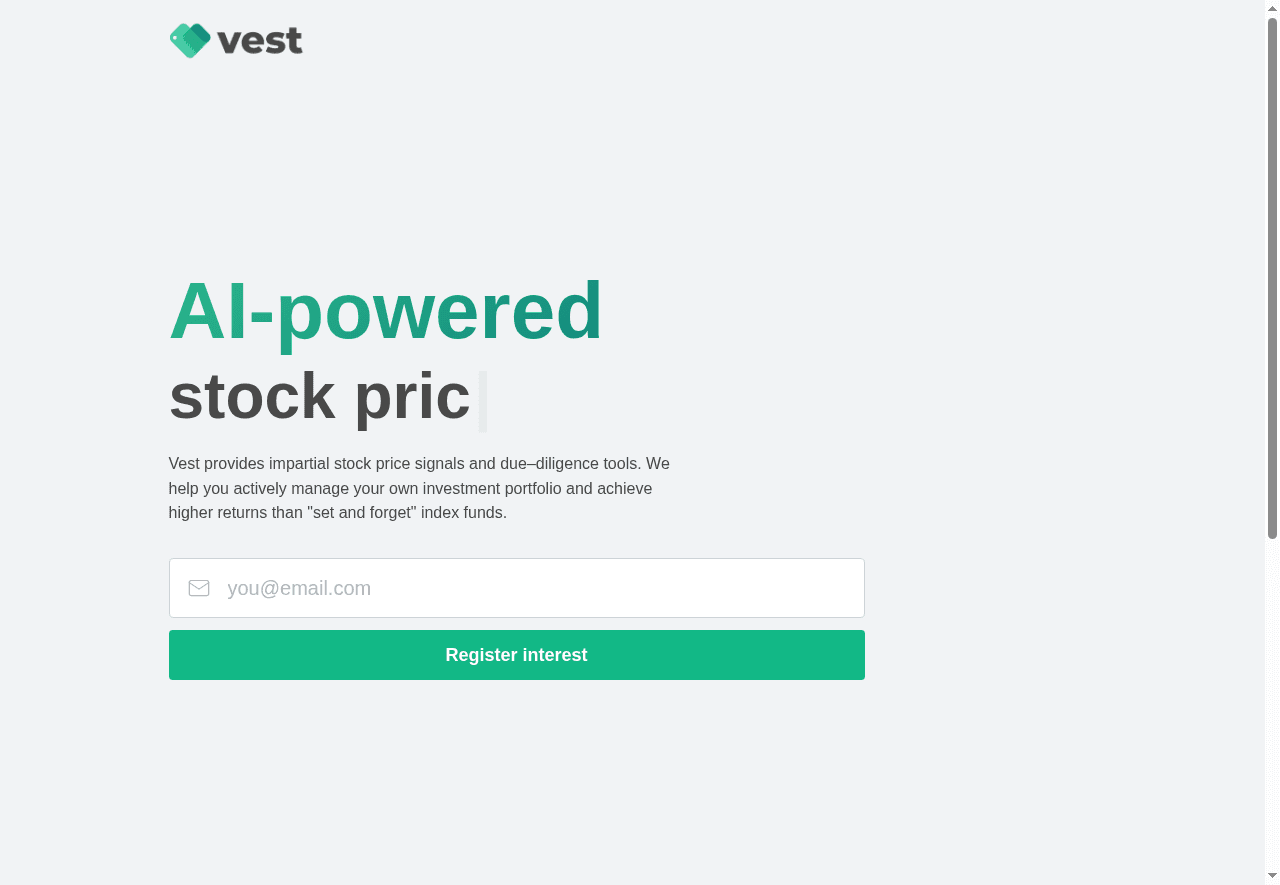This screenshot has width=1280, height=885.
Task: Click the blinking cursor after "stock pric"
Action: [483, 401]
